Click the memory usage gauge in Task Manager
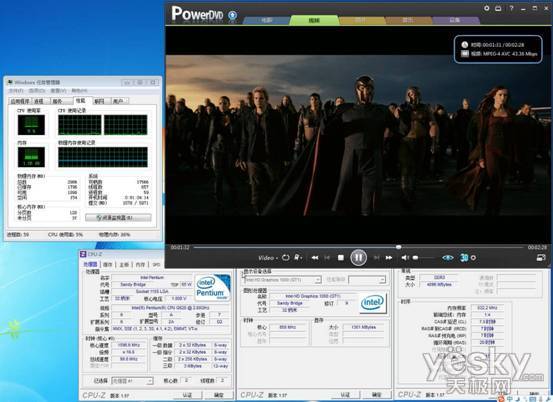Screen dimensions: 553x402 coord(31,157)
